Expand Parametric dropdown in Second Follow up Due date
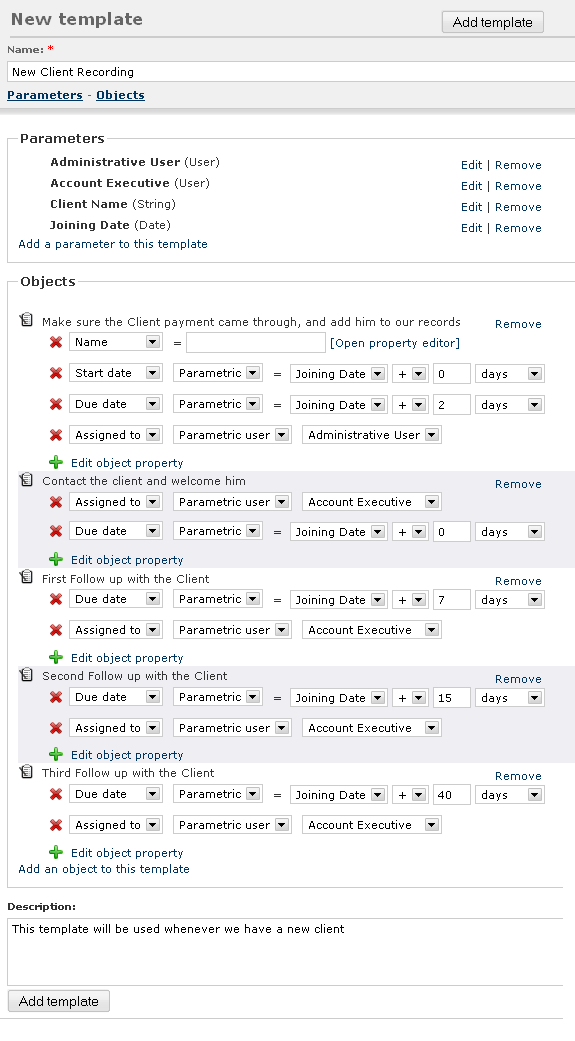 click(x=218, y=697)
